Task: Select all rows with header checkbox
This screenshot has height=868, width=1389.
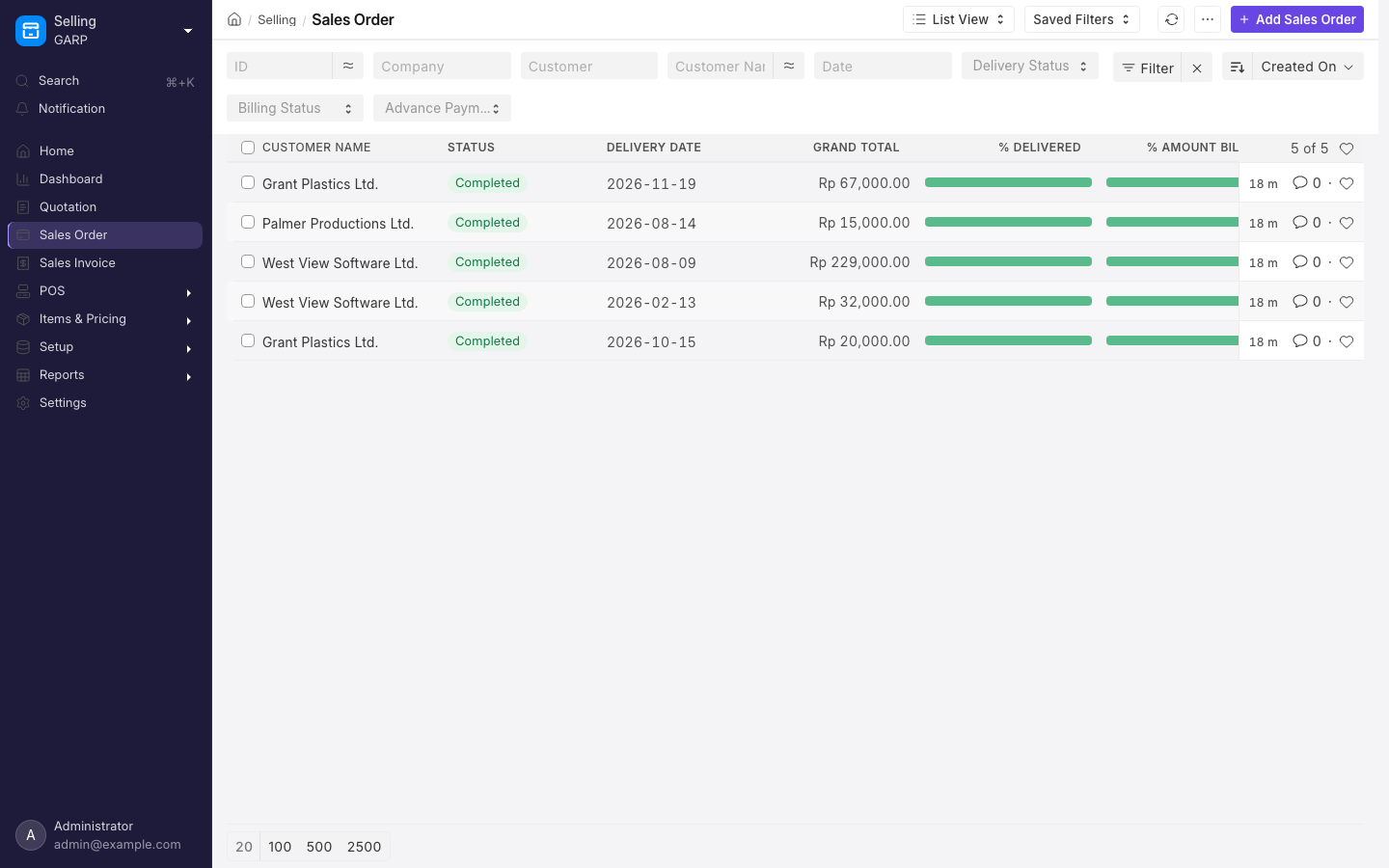Action: coord(248,148)
